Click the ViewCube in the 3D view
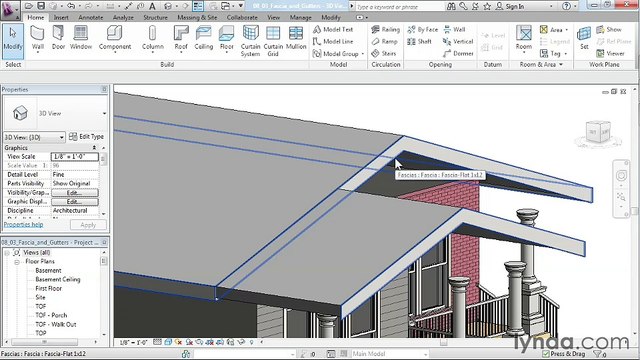This screenshot has height=360, width=640. 598,132
